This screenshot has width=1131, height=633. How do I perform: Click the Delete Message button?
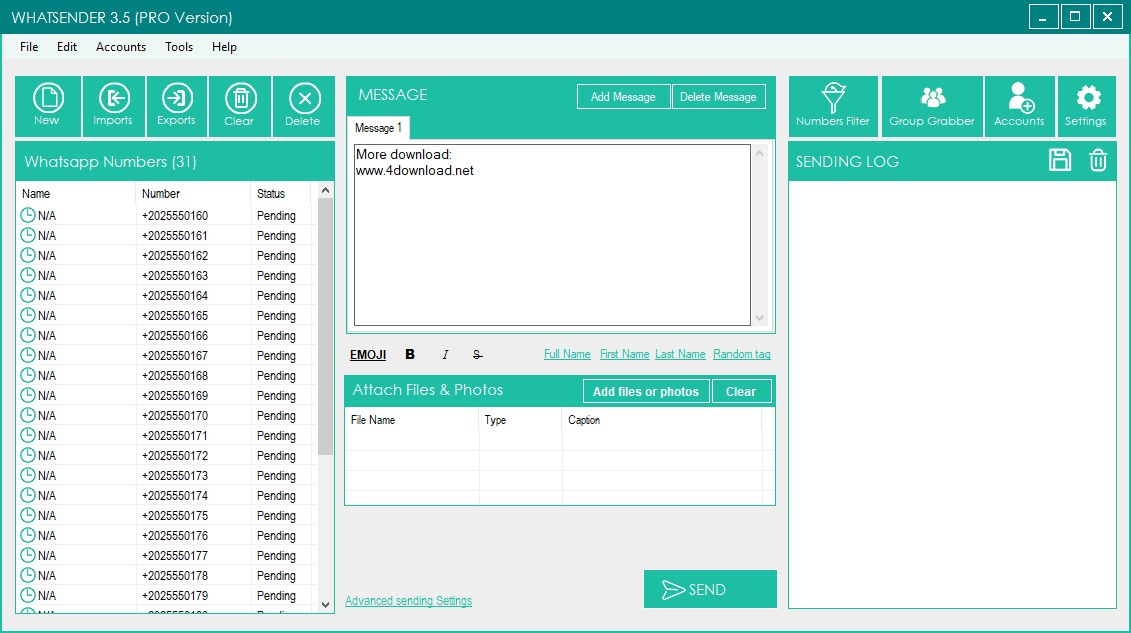[718, 97]
